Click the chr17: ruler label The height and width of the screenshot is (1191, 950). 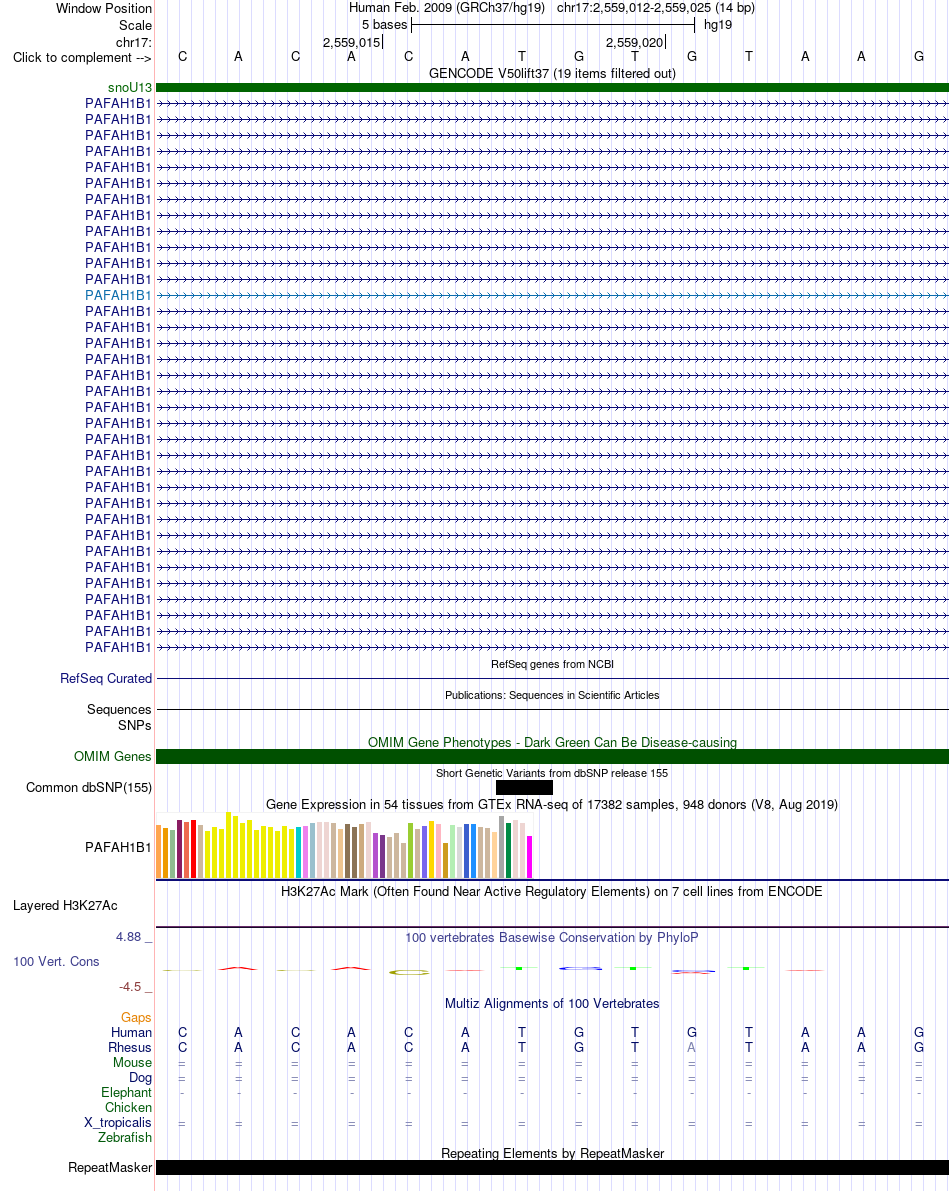click(134, 43)
